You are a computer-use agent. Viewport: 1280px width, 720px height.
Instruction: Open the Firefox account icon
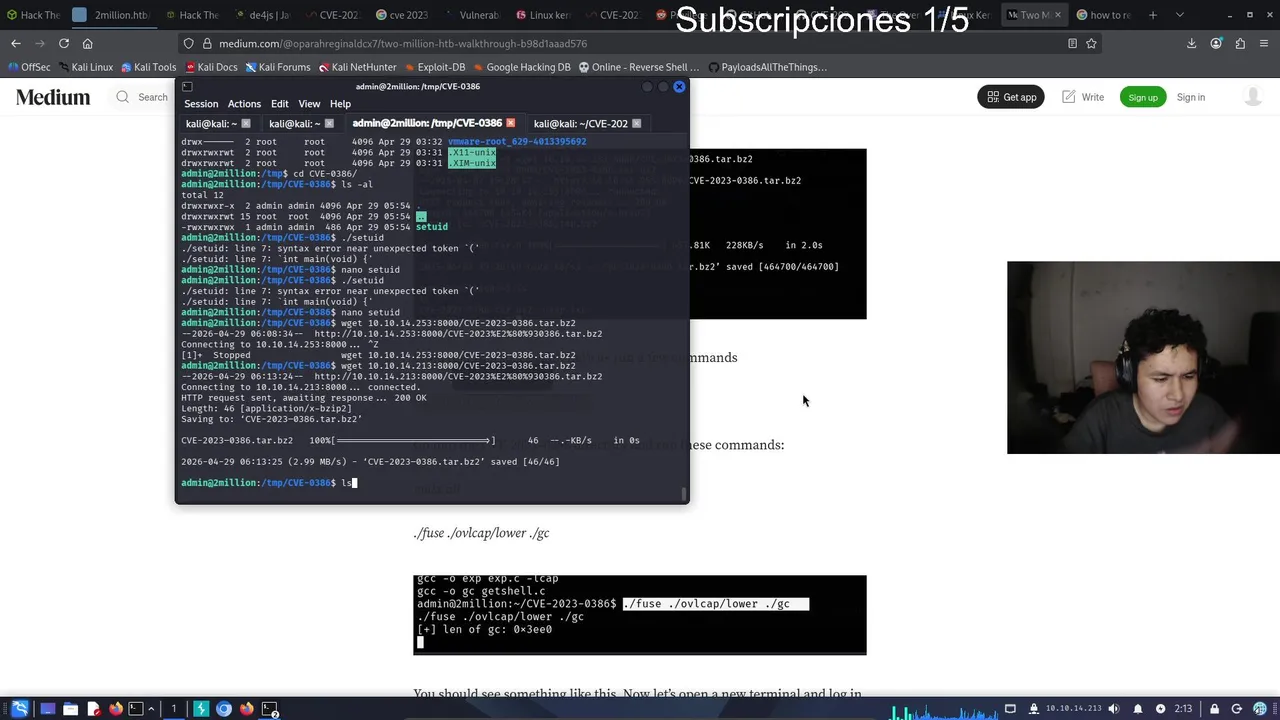coord(1216,43)
